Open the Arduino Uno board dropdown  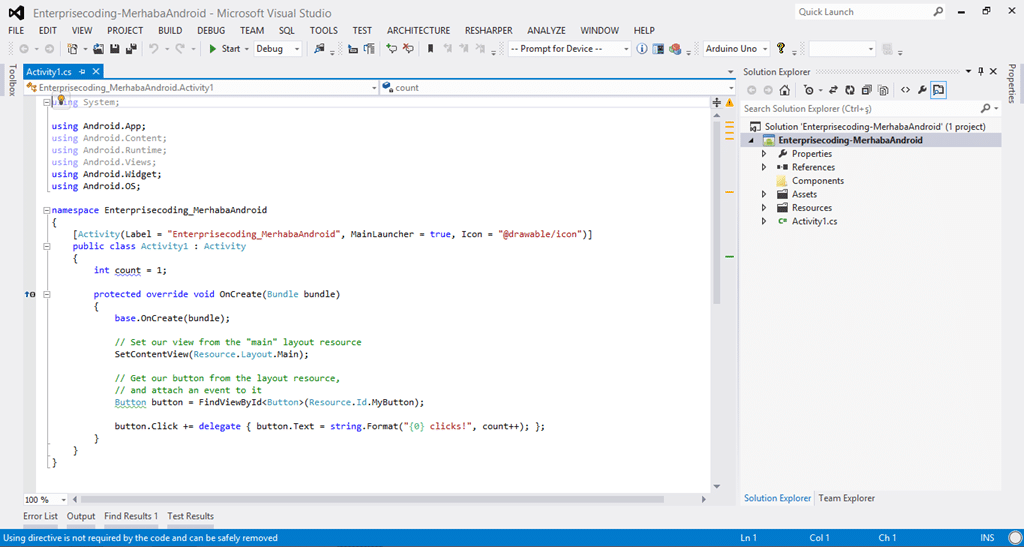click(x=737, y=49)
